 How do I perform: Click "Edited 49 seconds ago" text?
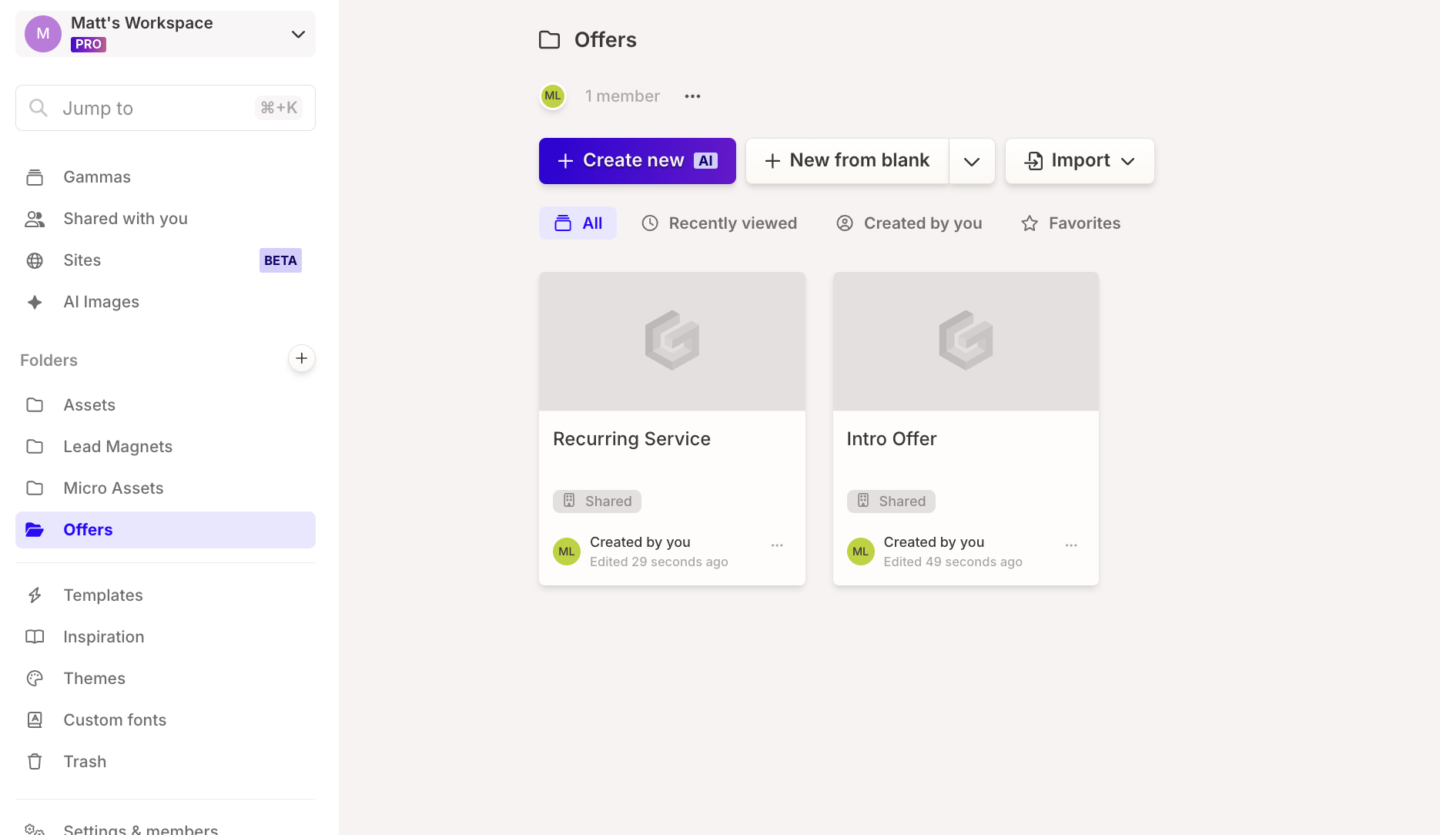coord(953,562)
